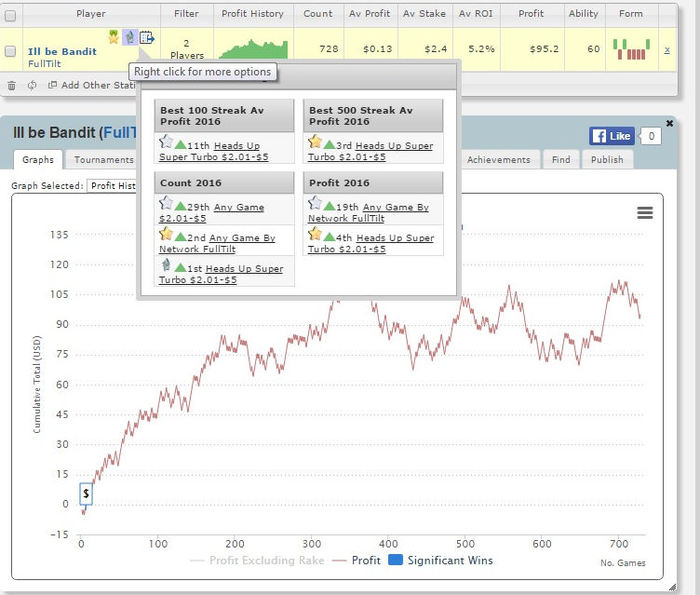
Task: Click the gold trophy star icon beside Ill be Bandit
Action: coord(114,37)
